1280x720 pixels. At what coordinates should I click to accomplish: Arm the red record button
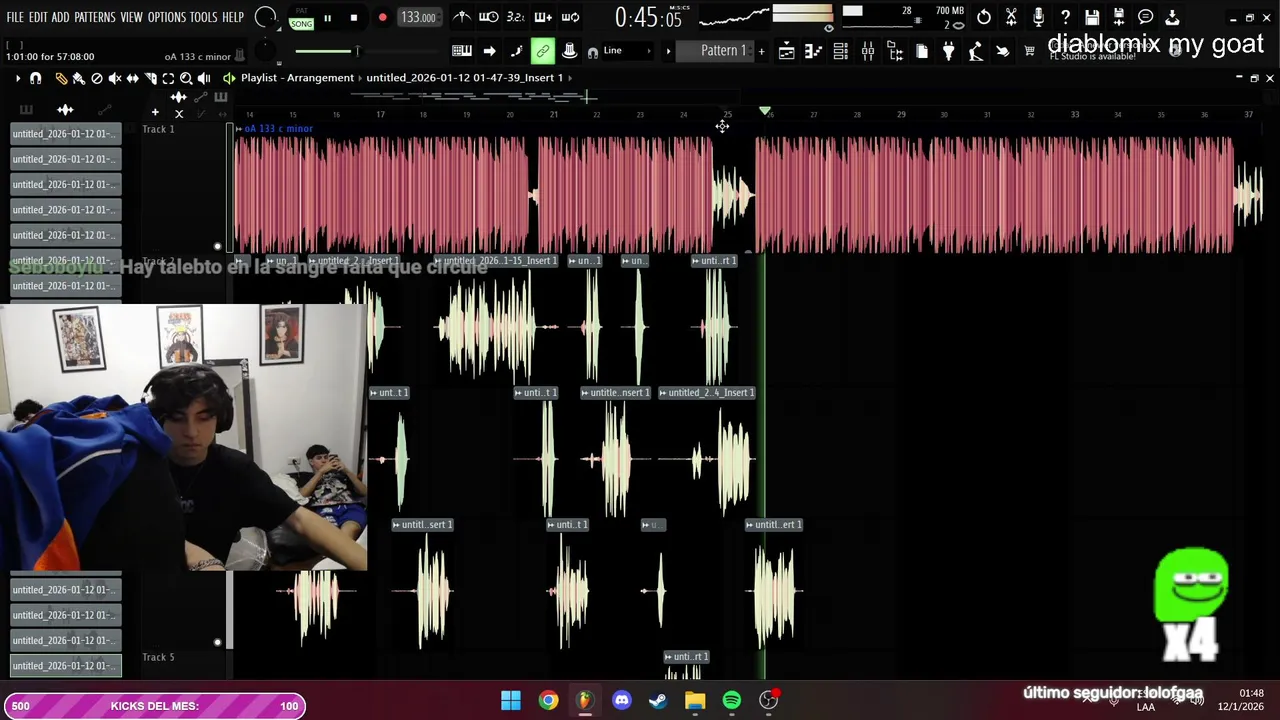[382, 17]
